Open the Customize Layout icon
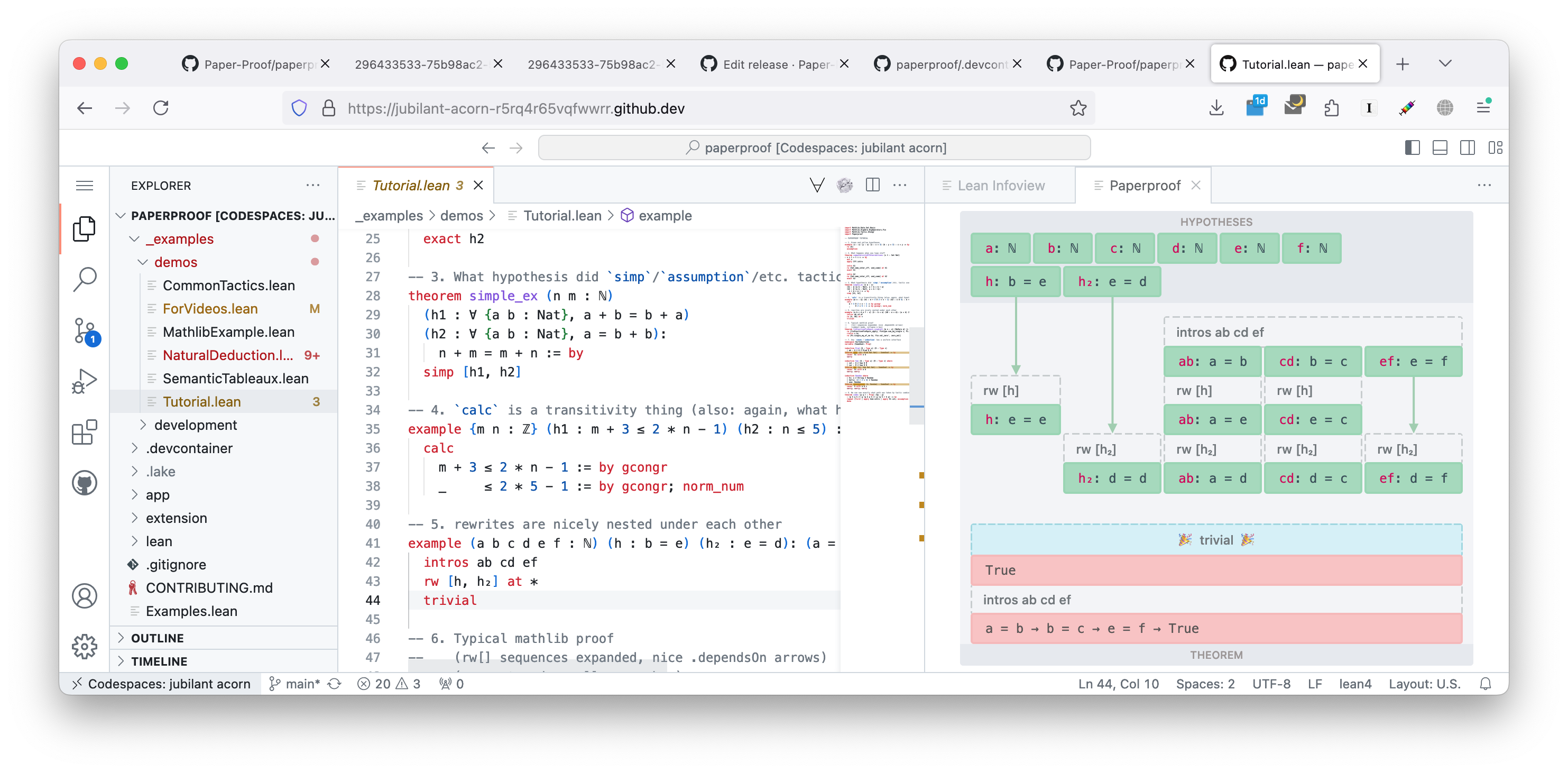This screenshot has width=1568, height=773. click(x=1495, y=148)
